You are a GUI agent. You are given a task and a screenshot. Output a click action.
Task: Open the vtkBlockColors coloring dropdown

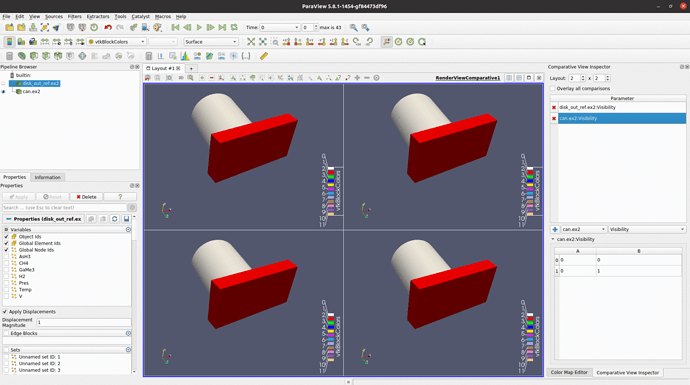117,42
